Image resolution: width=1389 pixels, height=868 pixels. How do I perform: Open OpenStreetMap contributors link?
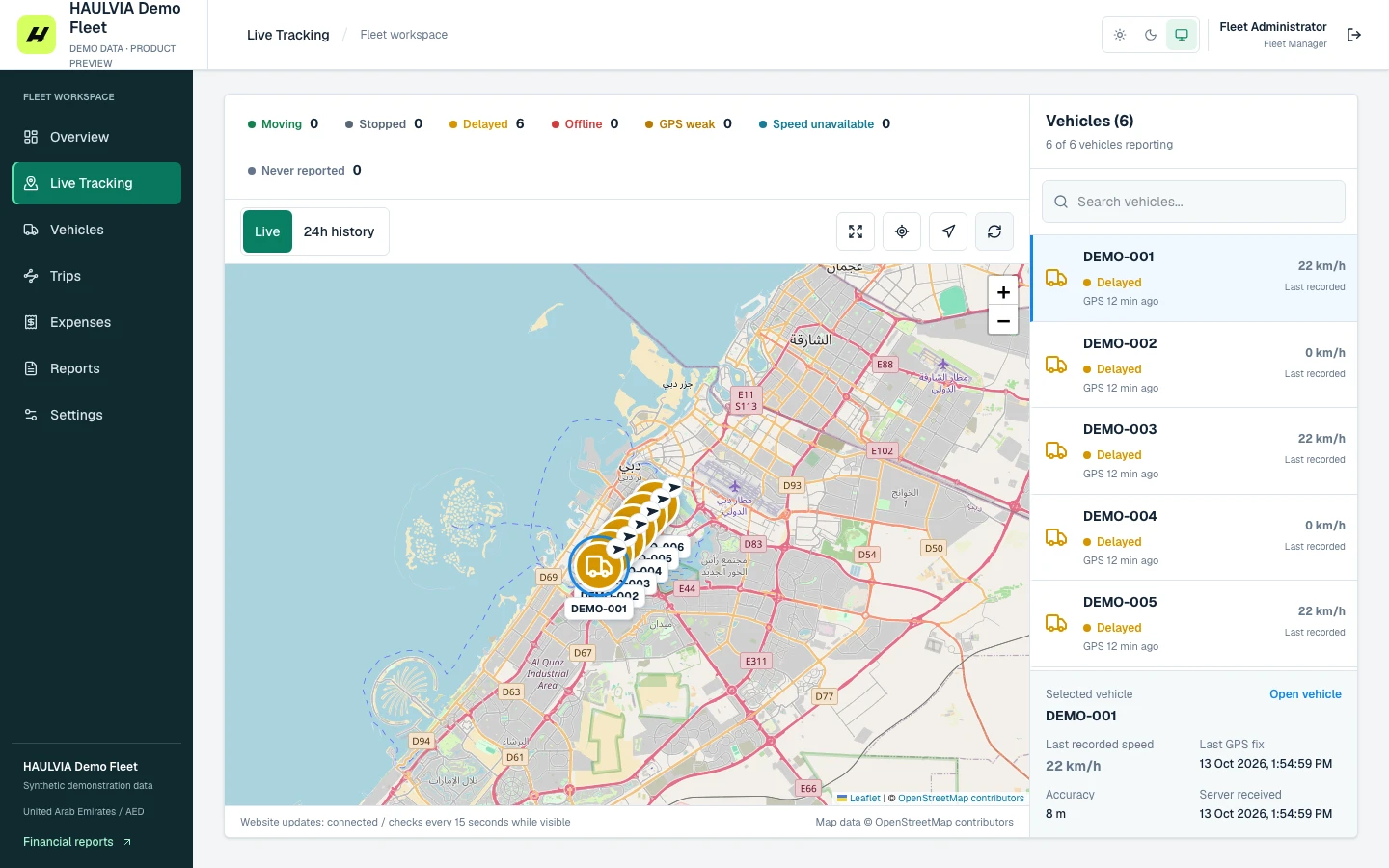tap(961, 799)
